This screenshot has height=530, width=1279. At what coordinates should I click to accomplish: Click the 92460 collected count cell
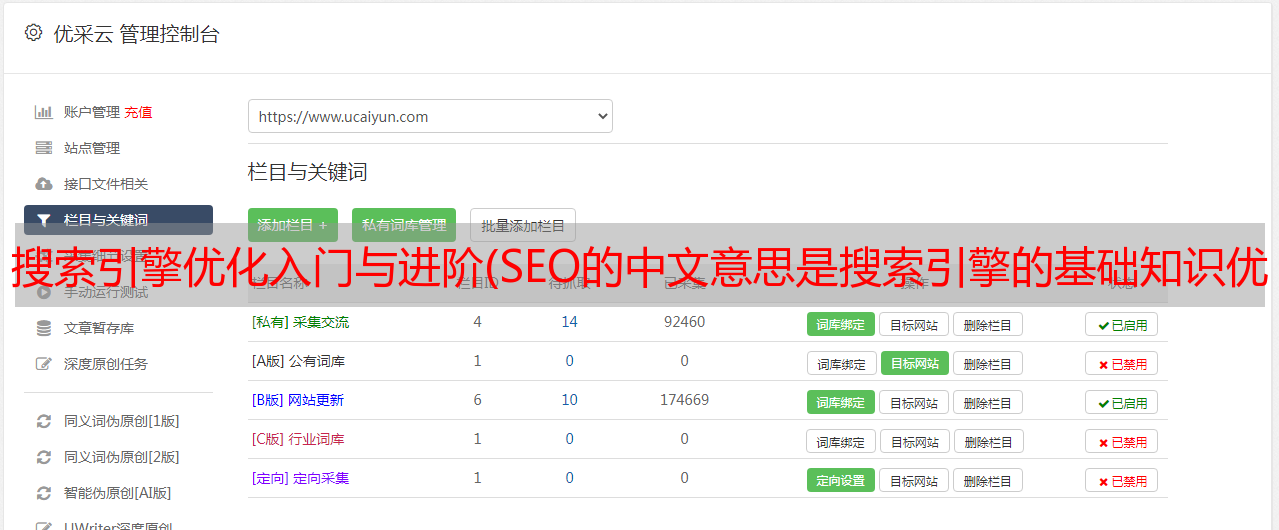click(x=684, y=322)
